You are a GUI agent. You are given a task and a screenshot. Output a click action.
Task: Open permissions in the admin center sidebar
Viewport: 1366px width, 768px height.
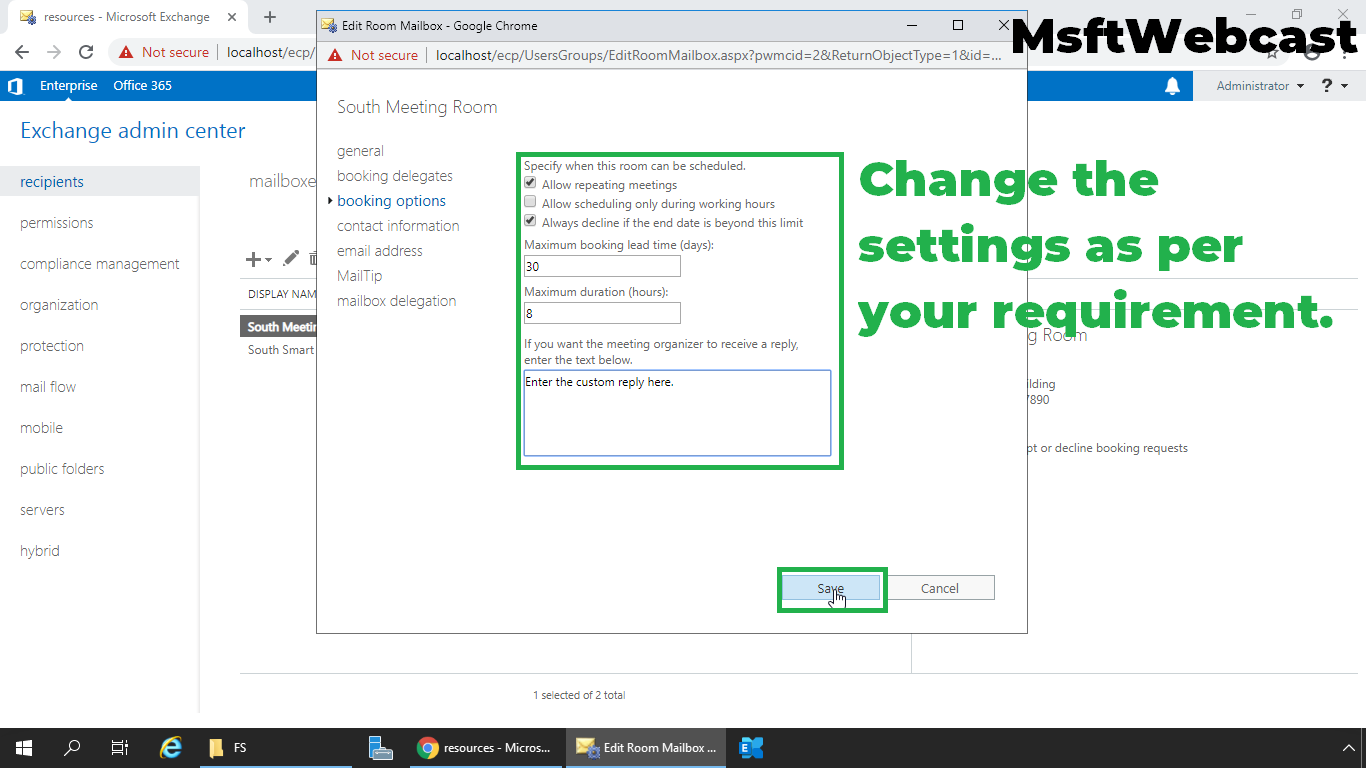57,223
